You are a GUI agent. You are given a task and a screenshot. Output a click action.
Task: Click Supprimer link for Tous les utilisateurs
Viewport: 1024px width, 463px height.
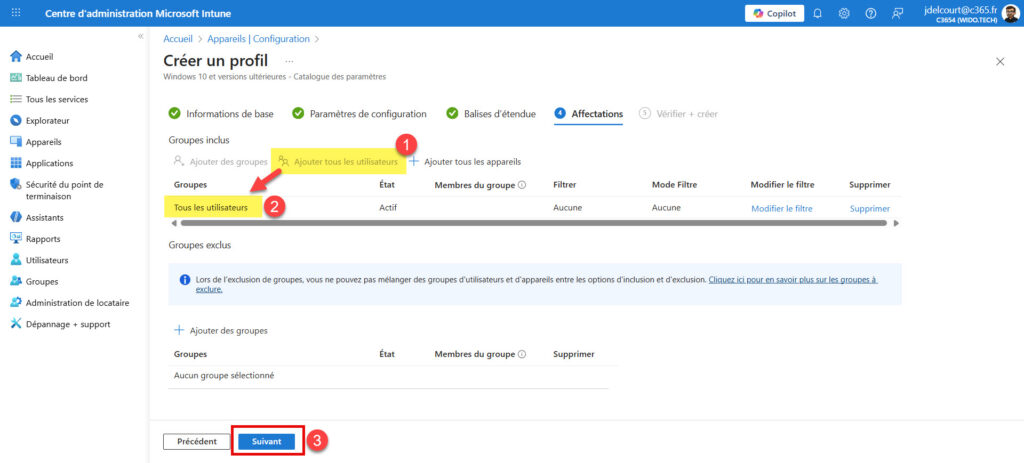tap(869, 208)
